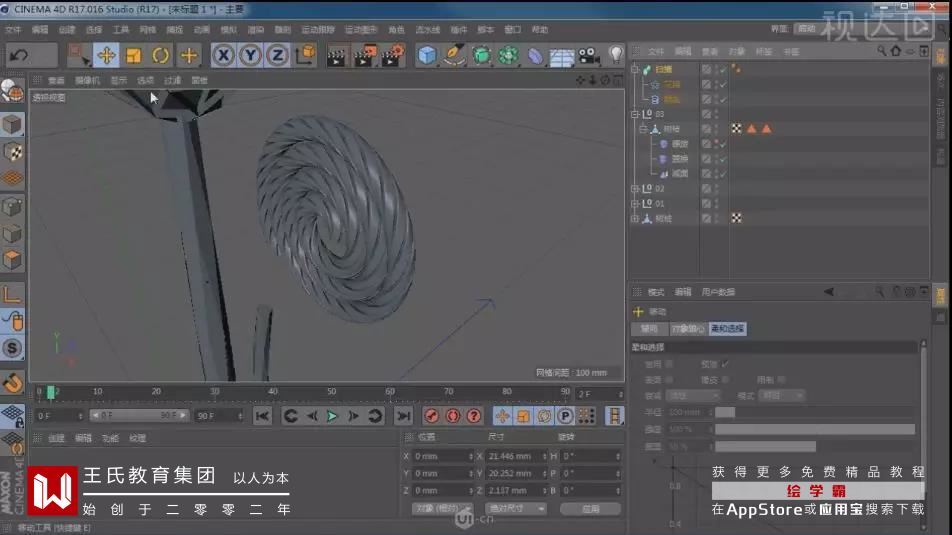Click the green generator subdivision icon

tap(481, 55)
